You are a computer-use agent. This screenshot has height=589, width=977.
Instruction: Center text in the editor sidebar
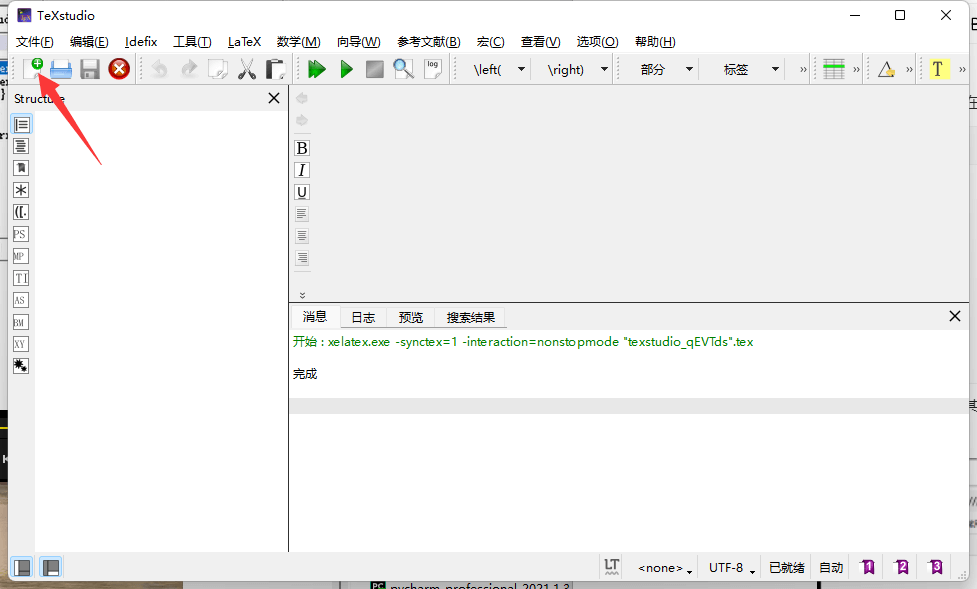click(302, 236)
